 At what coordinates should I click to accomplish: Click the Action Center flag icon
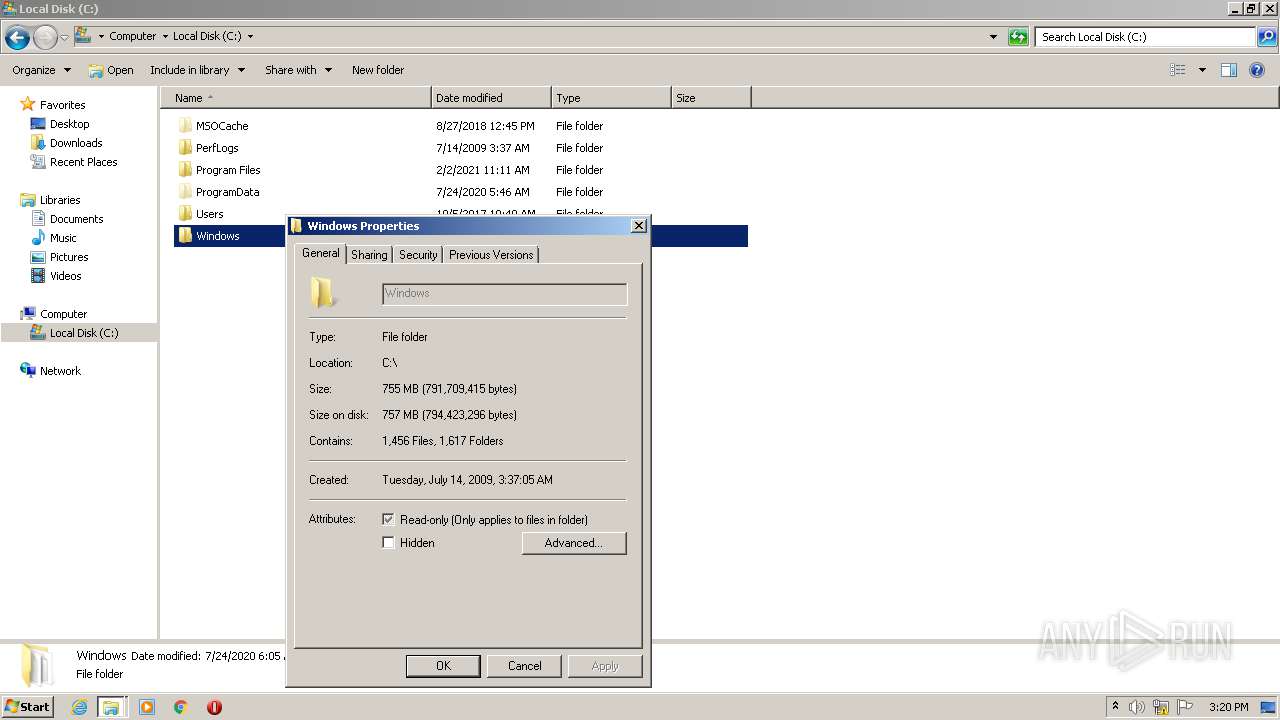click(1185, 707)
